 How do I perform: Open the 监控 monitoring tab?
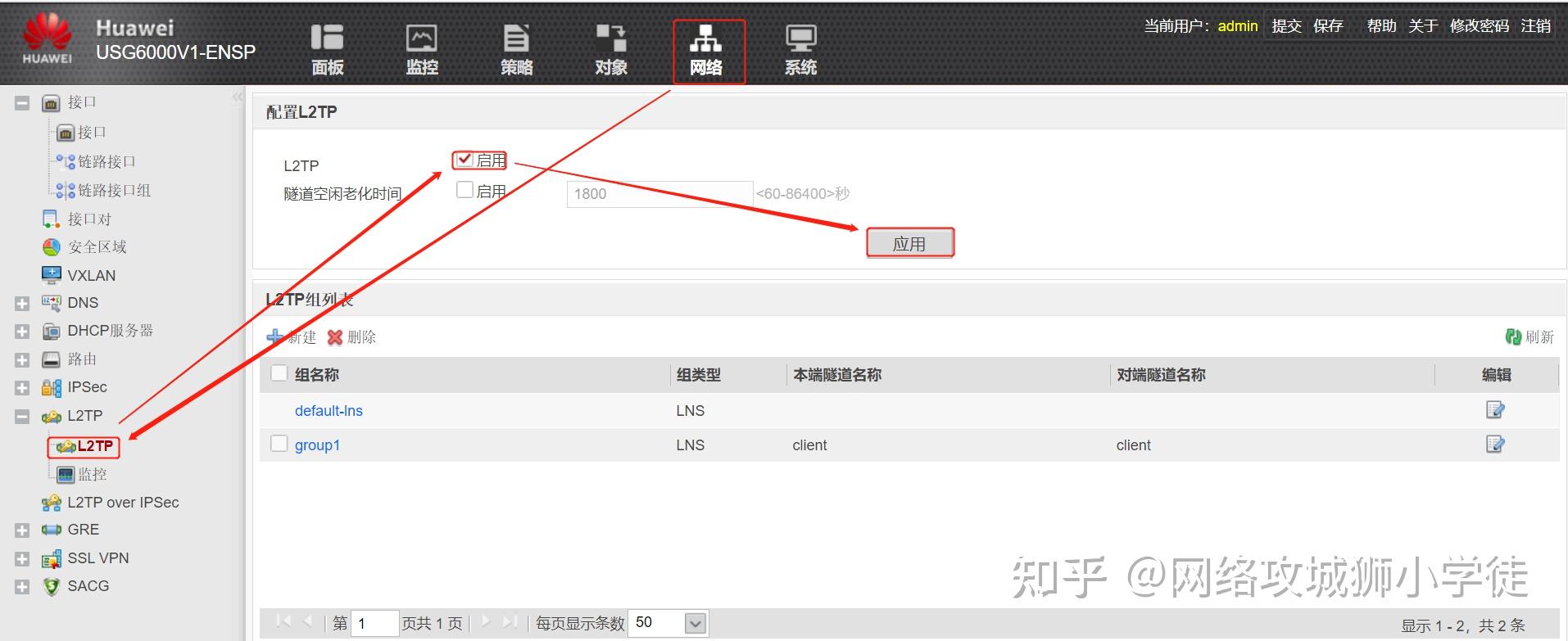(422, 51)
